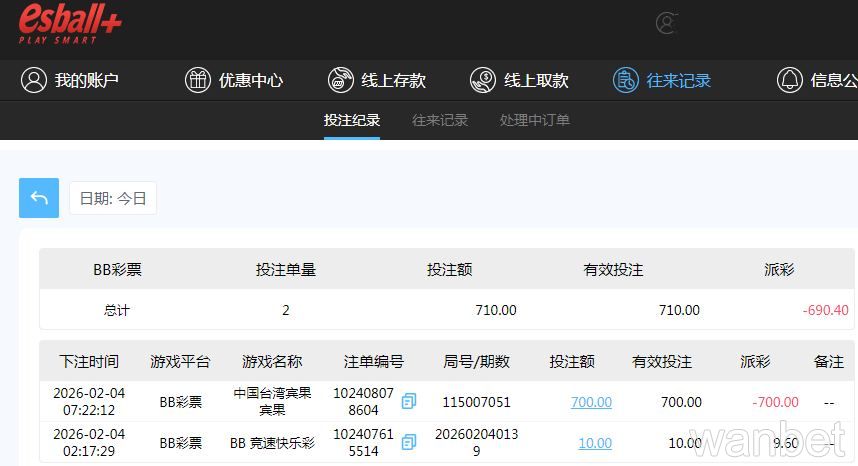
Task: Open the 700.00 bet amount link
Action: click(591, 402)
